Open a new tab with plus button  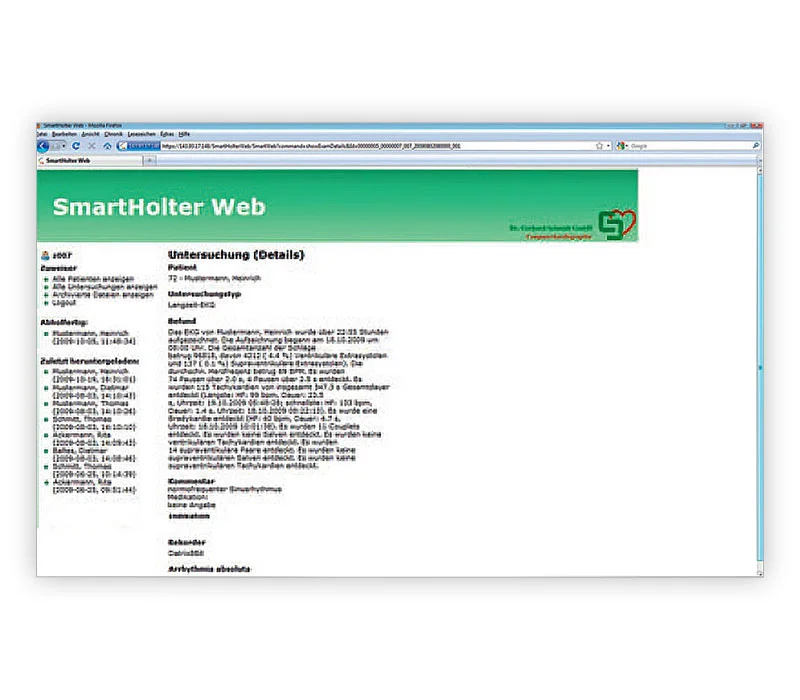tap(150, 161)
